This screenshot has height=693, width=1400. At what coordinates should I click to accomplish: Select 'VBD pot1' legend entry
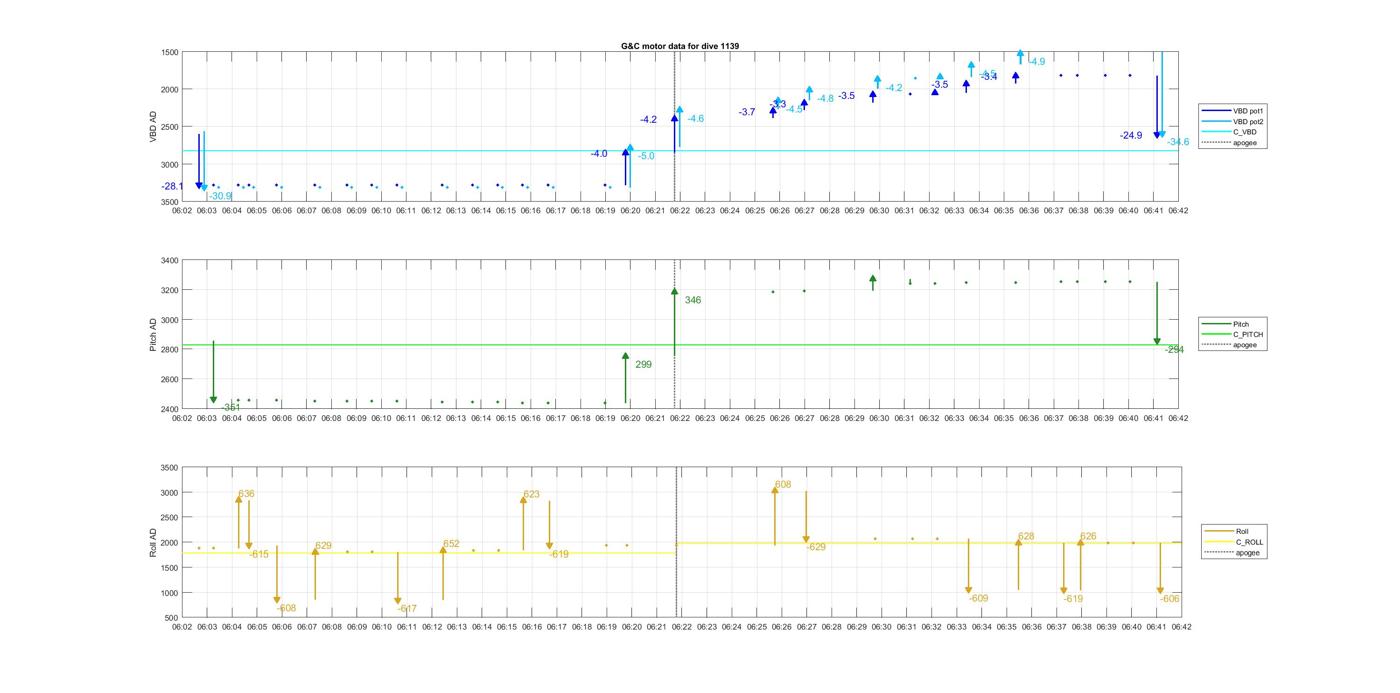coord(1249,110)
